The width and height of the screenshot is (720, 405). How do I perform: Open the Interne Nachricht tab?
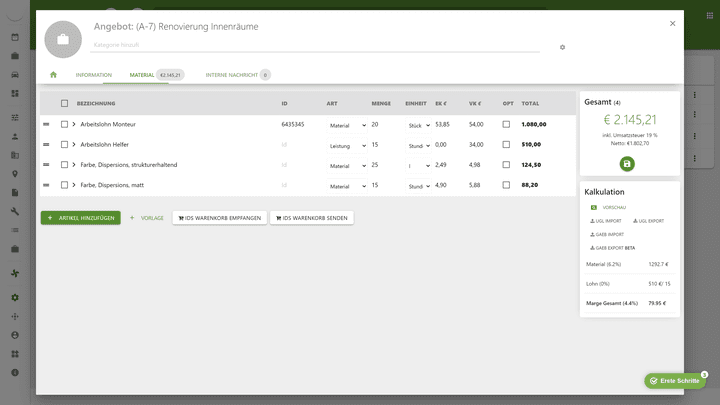[231, 75]
